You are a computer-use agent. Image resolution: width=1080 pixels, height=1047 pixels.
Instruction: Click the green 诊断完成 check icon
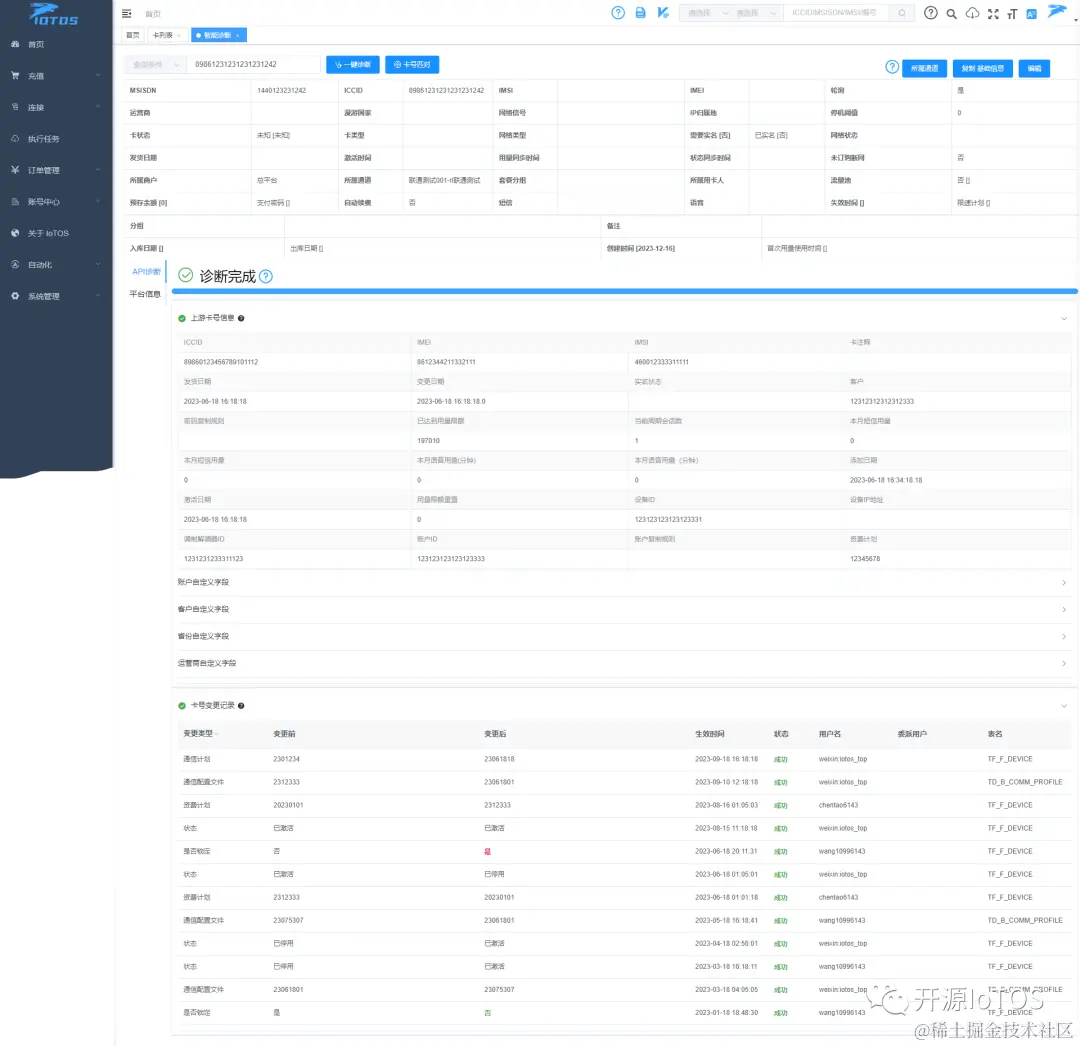(x=186, y=276)
